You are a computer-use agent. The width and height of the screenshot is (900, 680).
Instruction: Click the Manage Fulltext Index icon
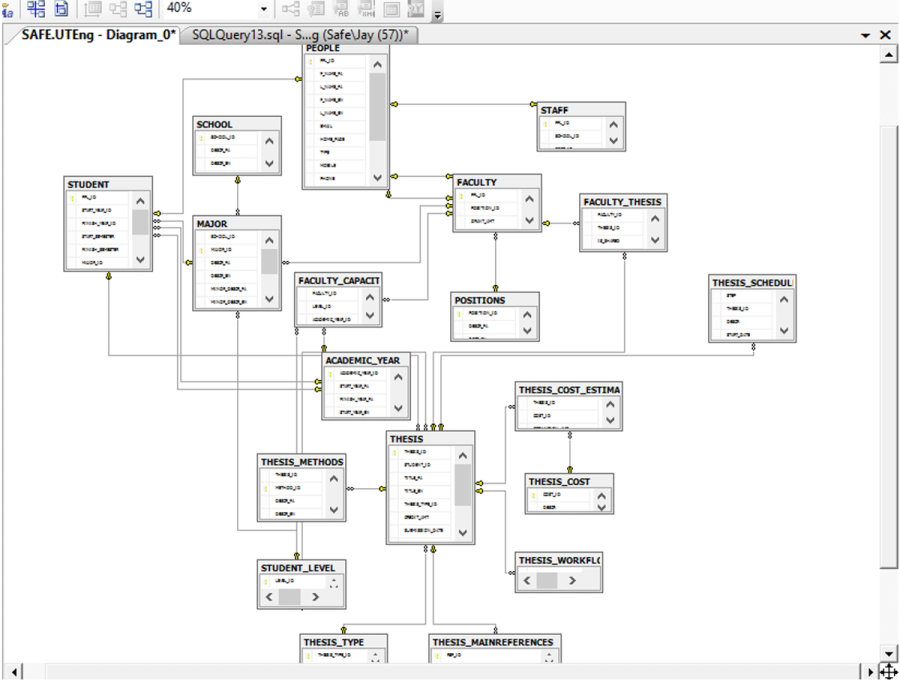(341, 8)
